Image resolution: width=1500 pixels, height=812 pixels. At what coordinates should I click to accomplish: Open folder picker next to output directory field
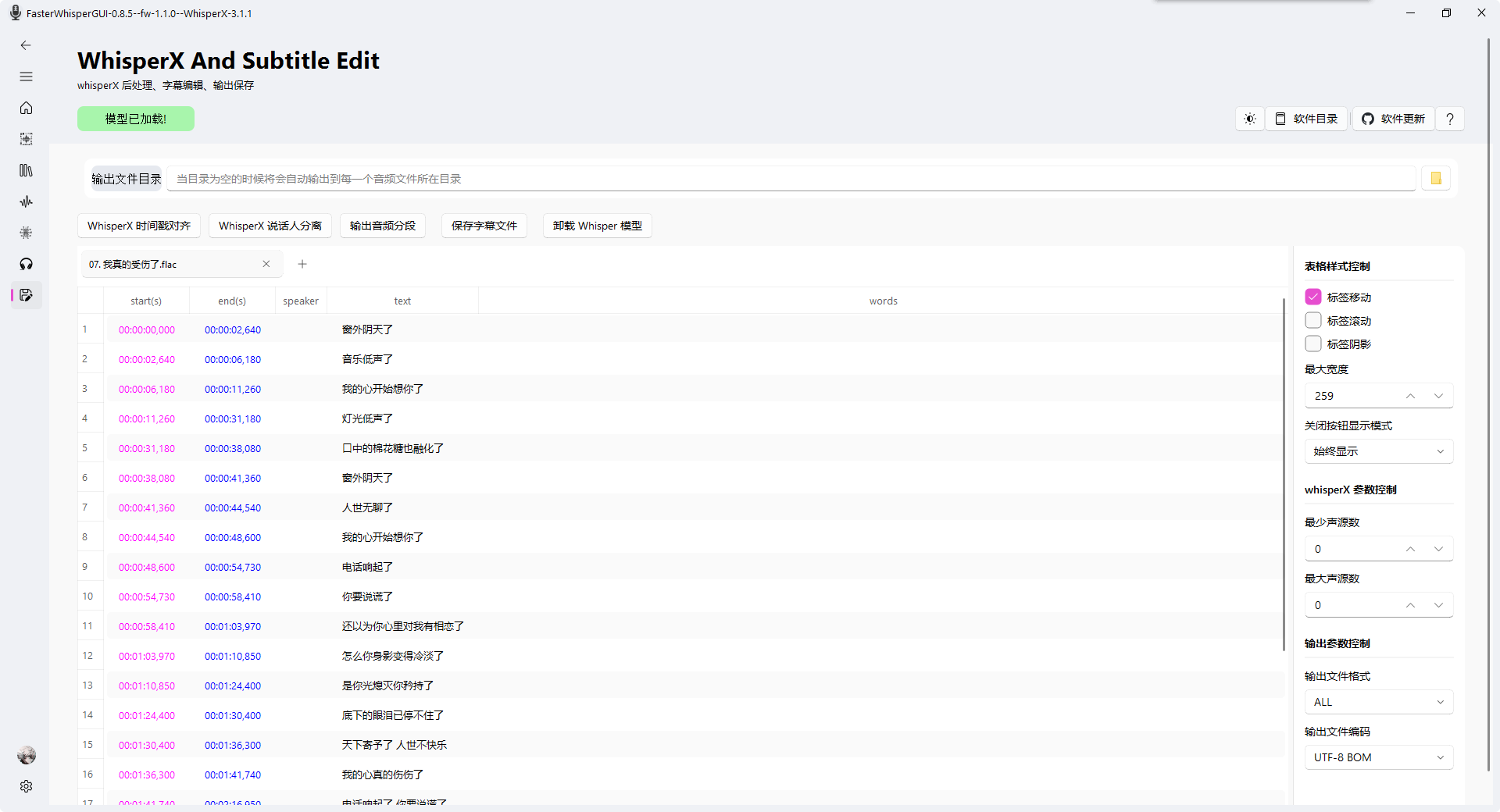pyautogui.click(x=1436, y=178)
